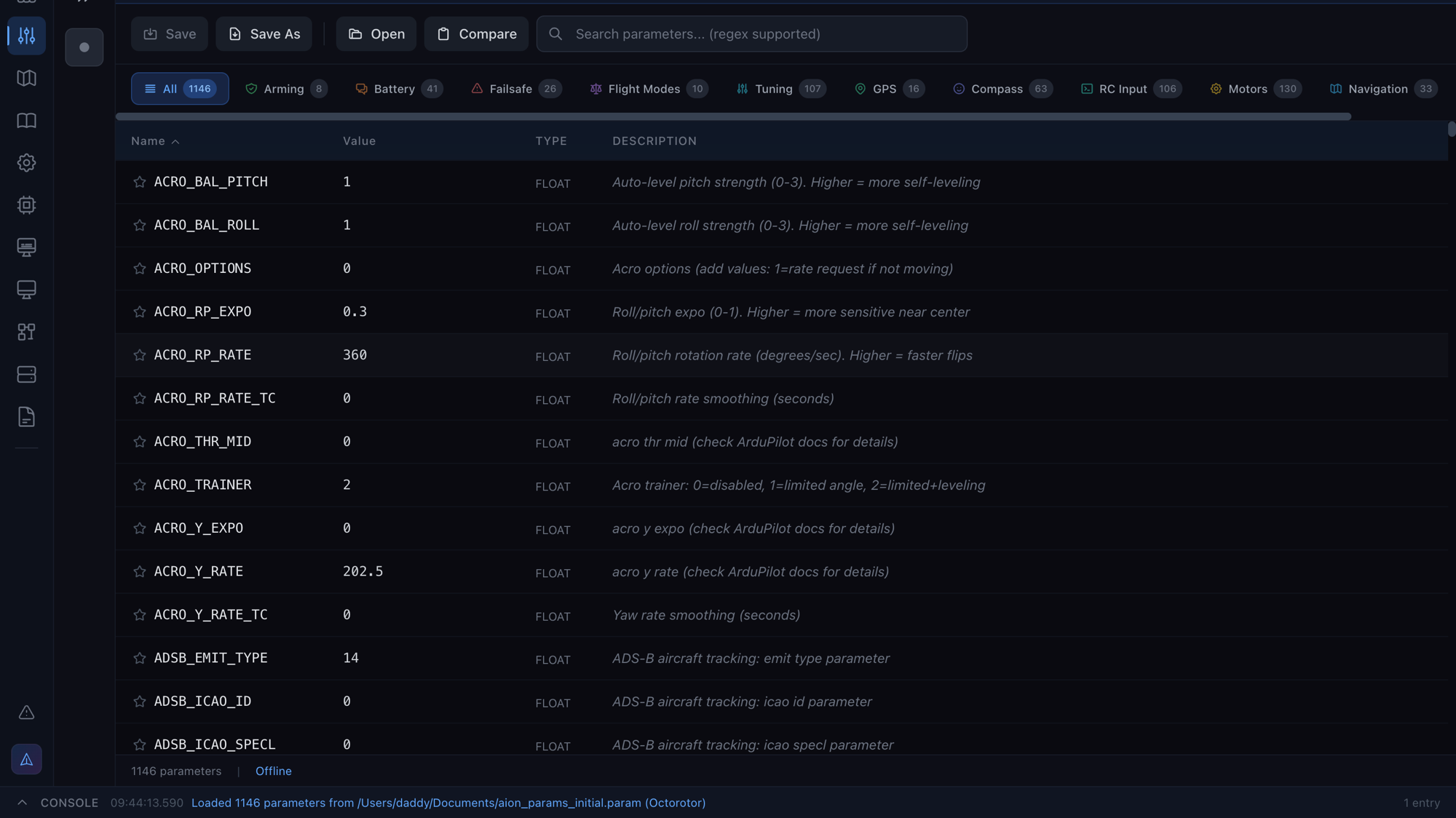Star the ACRO_RP_RATE parameter
Viewport: 1456px width, 818px height.
(140, 355)
